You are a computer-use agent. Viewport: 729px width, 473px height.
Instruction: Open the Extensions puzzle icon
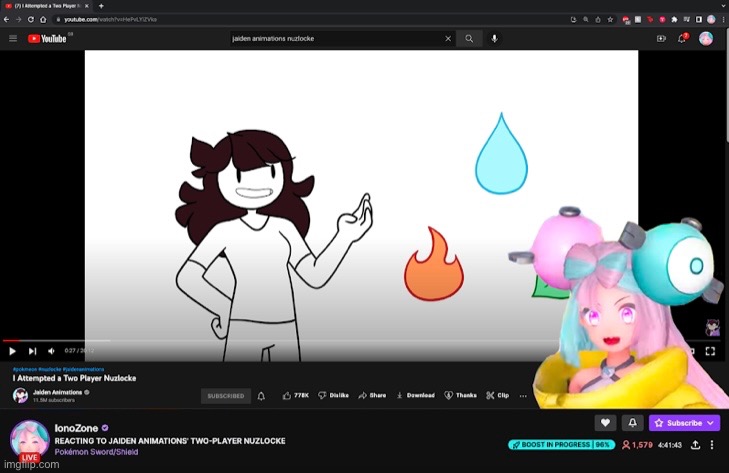(675, 20)
